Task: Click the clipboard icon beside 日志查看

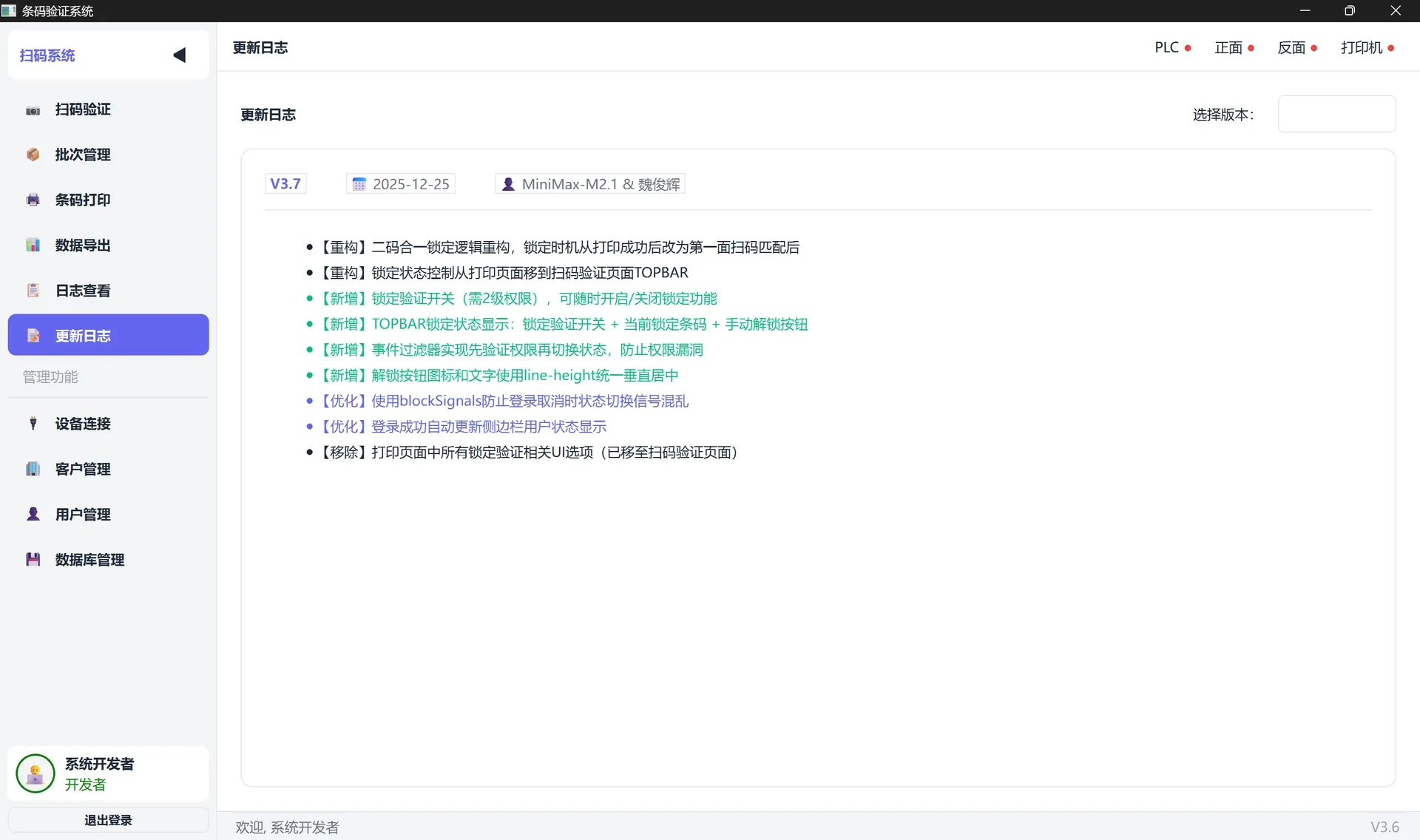Action: click(x=33, y=291)
